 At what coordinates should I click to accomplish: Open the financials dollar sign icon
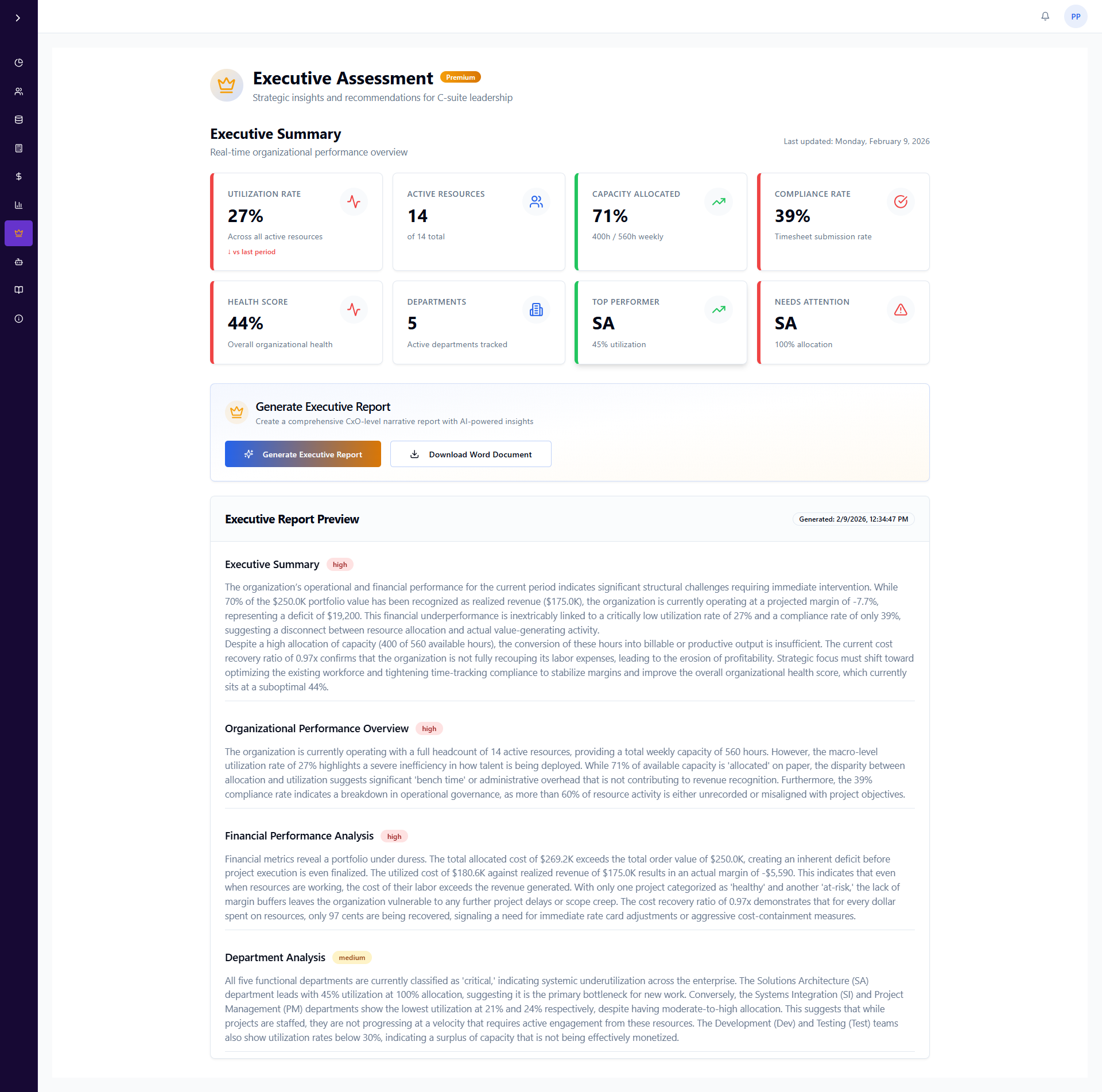[18, 176]
